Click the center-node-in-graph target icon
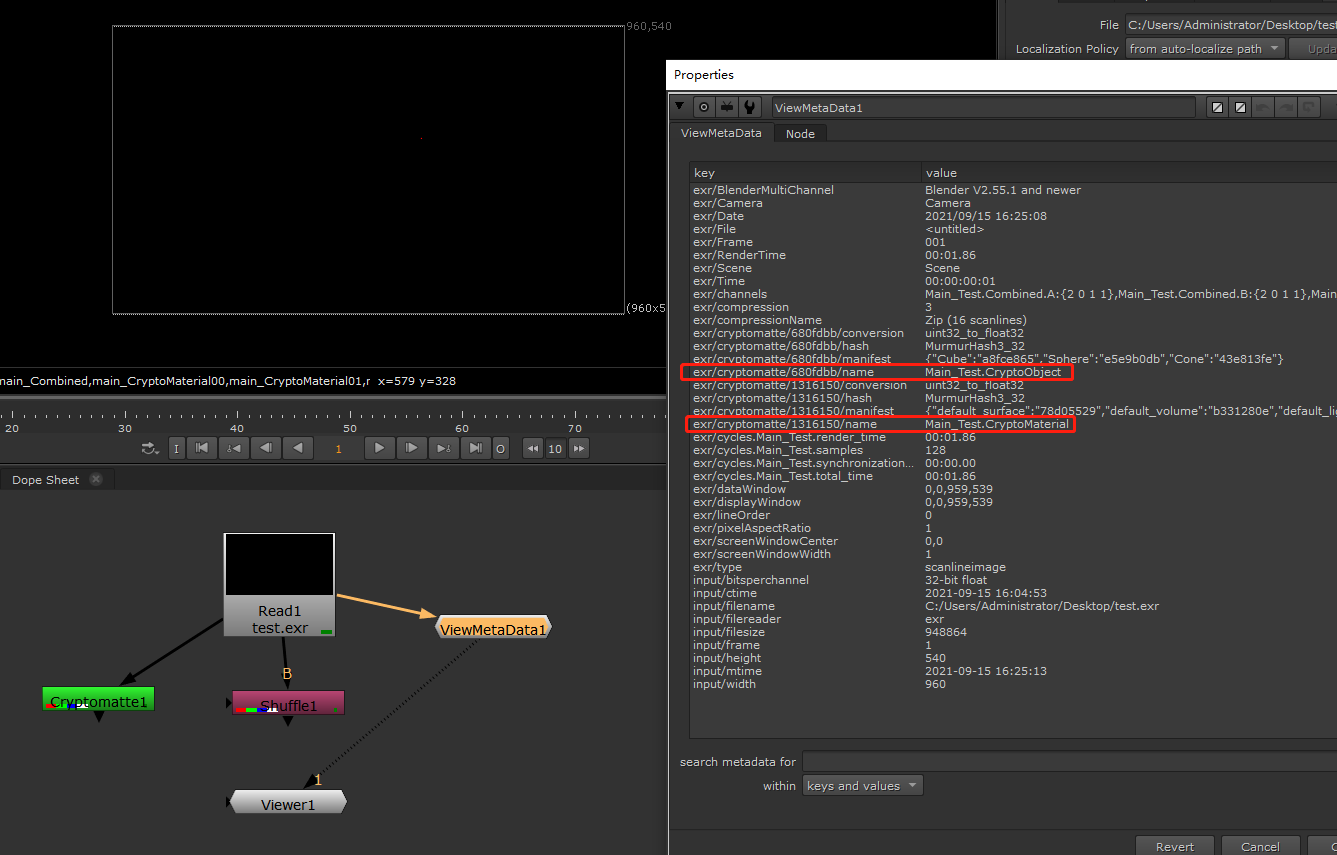The width and height of the screenshot is (1337, 855). click(703, 107)
